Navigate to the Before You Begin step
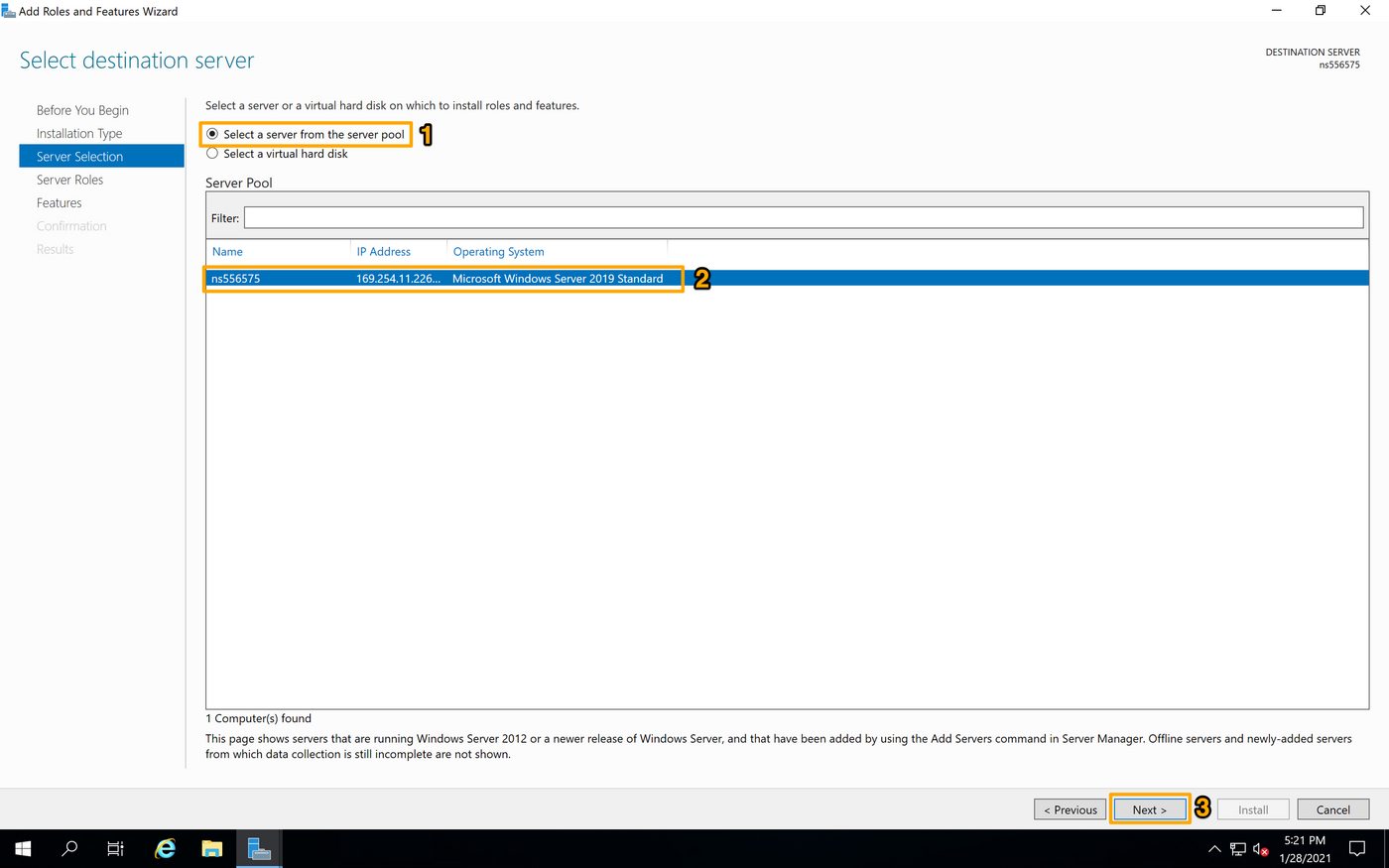This screenshot has width=1389, height=868. click(x=82, y=109)
